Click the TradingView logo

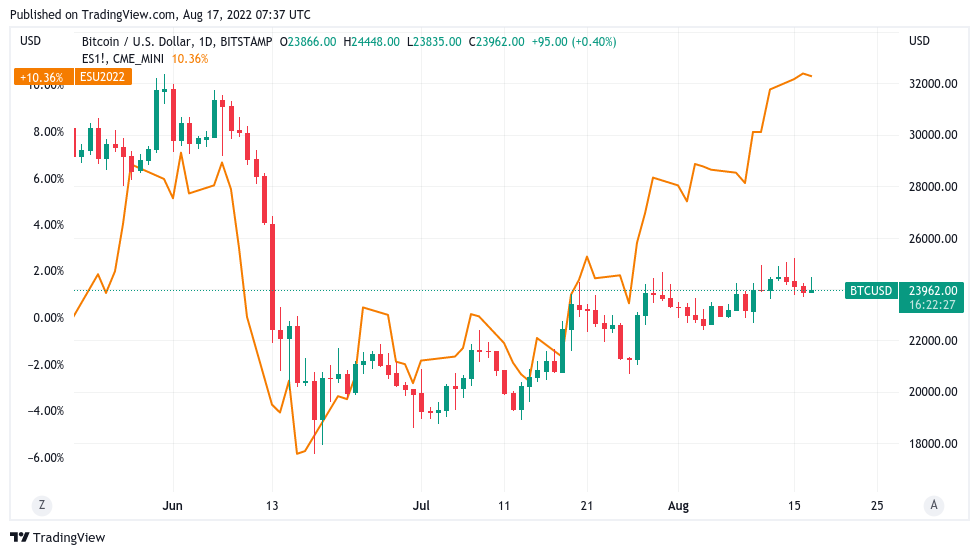pos(57,538)
